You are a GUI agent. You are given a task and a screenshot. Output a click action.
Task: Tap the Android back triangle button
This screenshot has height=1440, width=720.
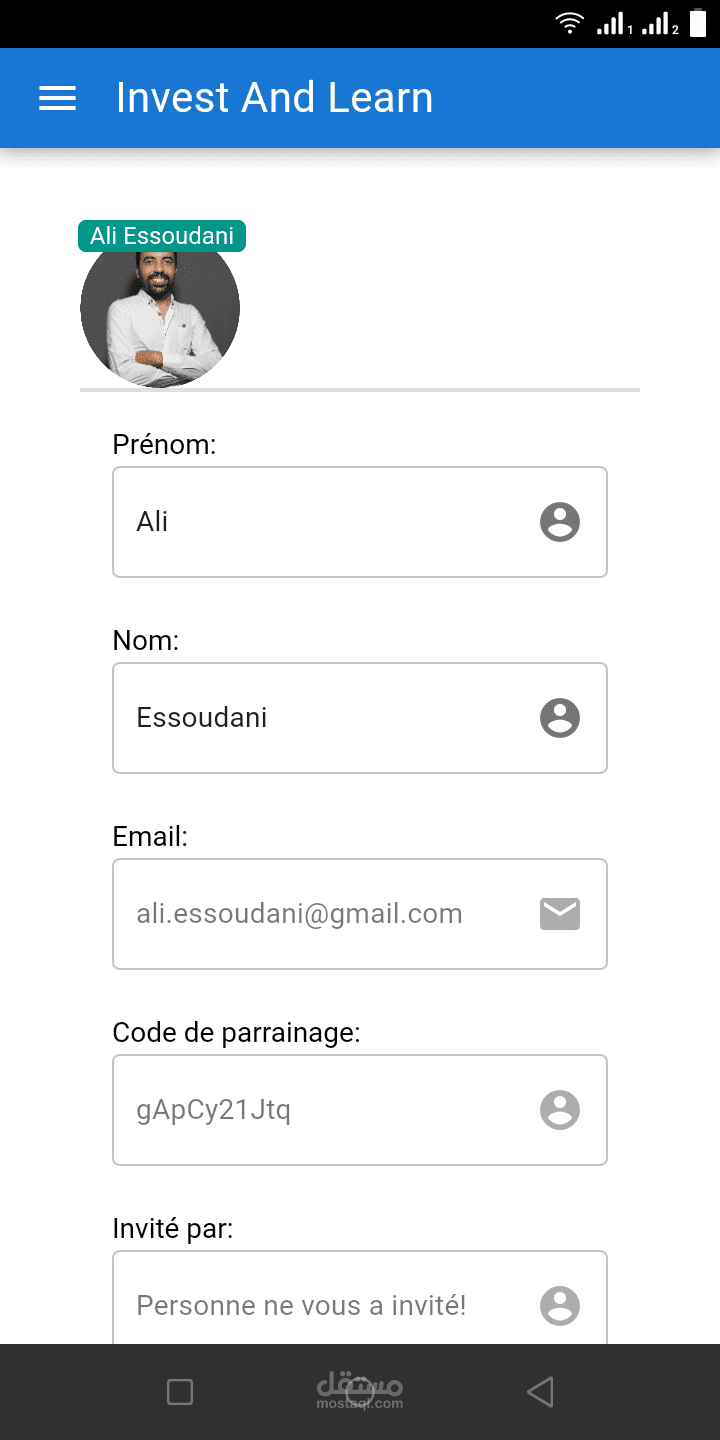[540, 1392]
